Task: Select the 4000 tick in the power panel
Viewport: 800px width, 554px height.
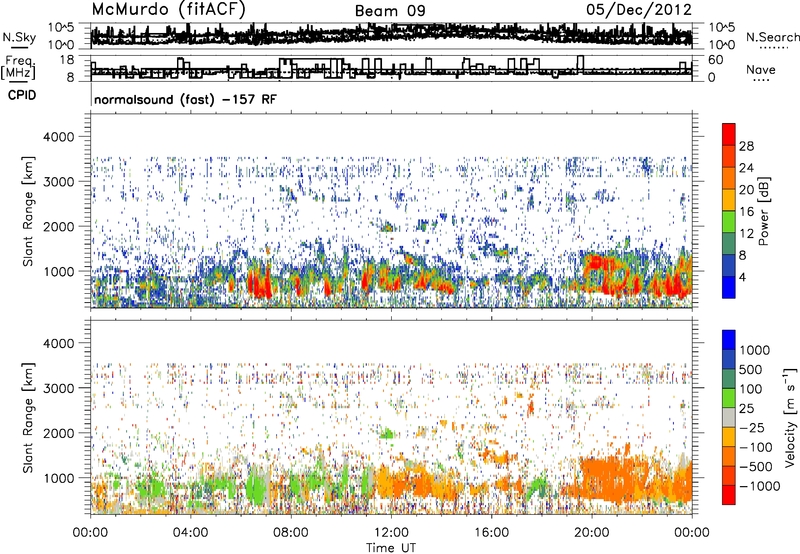Action: pyautogui.click(x=59, y=137)
